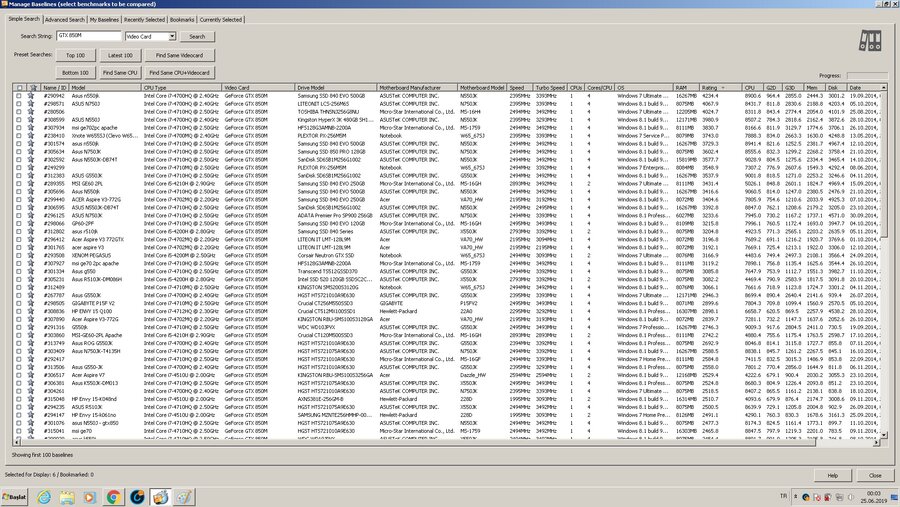900x507 pixels.
Task: Bookmark star for msi ge702pc apache #307934
Action: [x=31, y=128]
